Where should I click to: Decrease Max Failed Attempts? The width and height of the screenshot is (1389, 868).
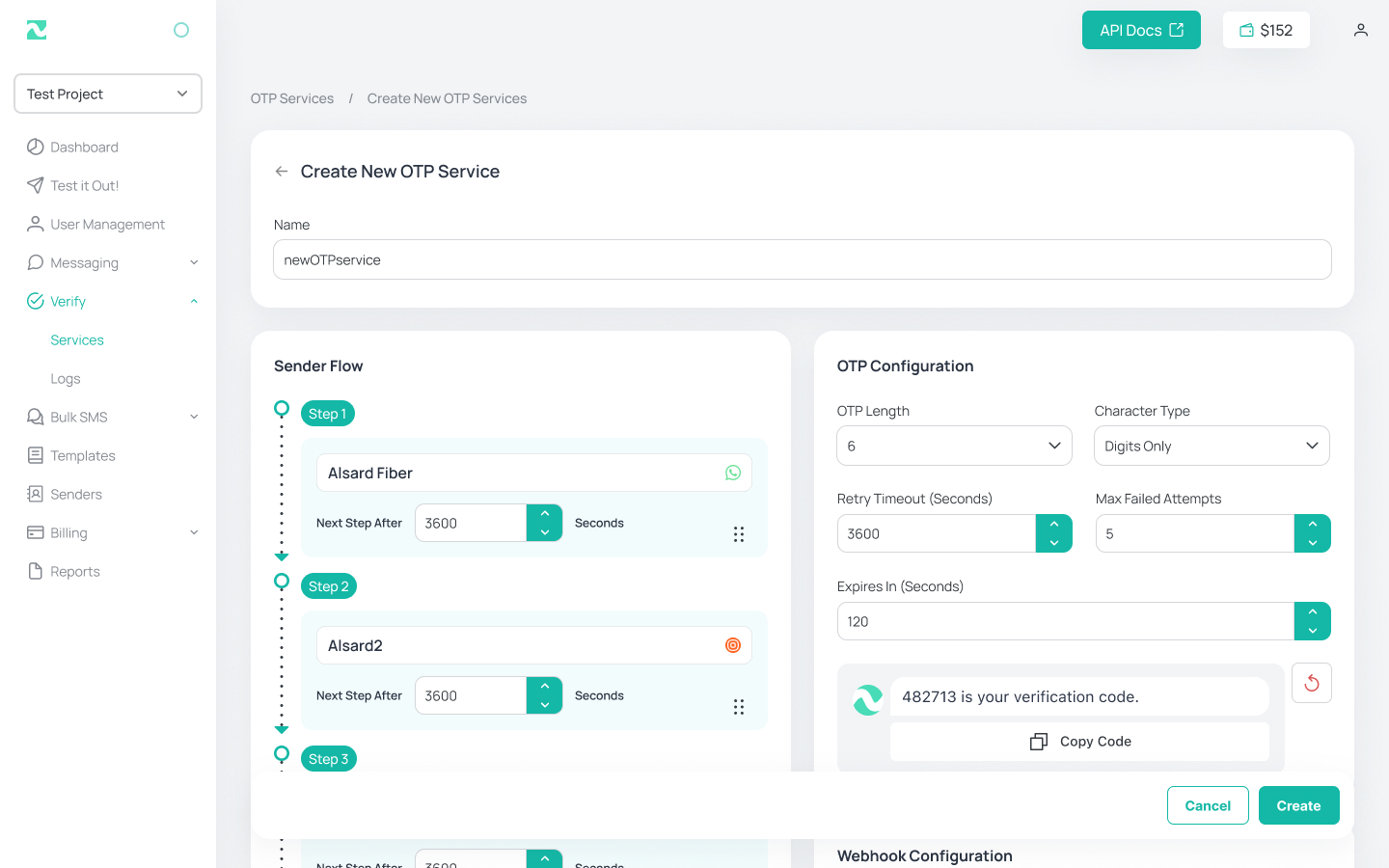1313,543
